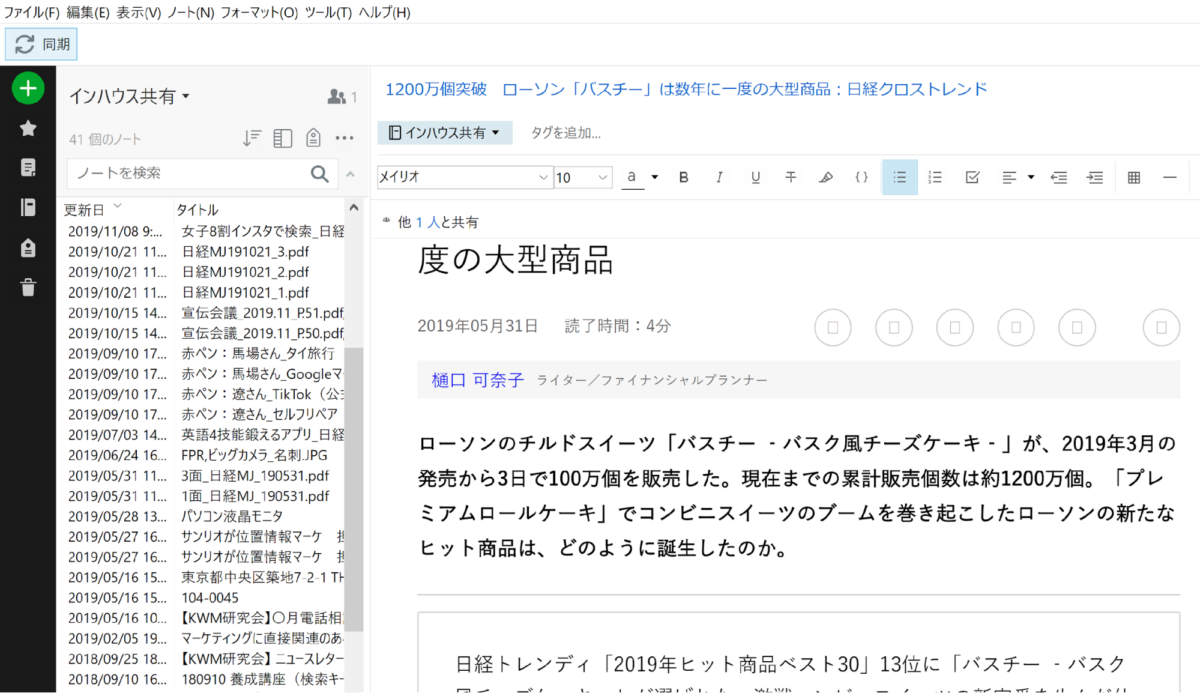This screenshot has height=693, width=1200.
Task: Toggle strikethrough formatting
Action: (x=790, y=177)
